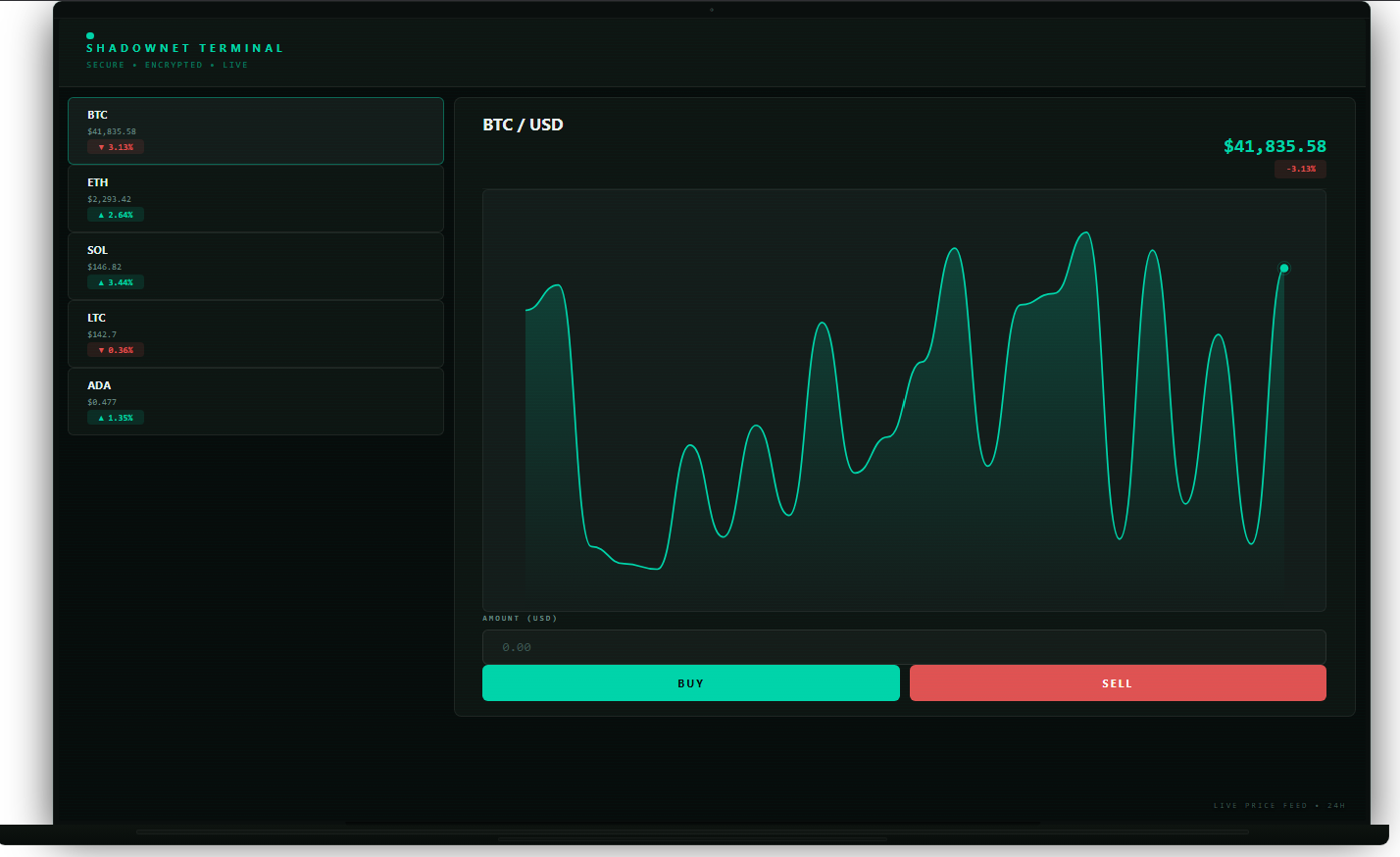Click the LIVE PRICE FEED • 24H footer text
Viewport: 1400px width, 857px height.
coord(1279,806)
